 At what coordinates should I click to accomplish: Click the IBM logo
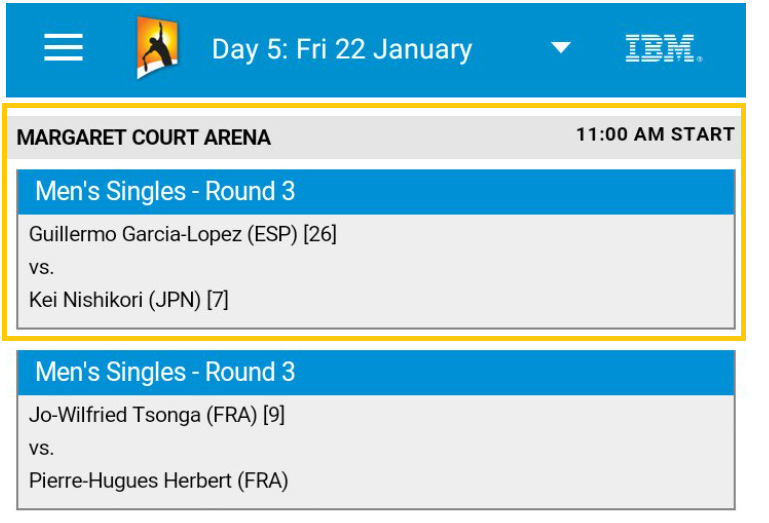pyautogui.click(x=664, y=49)
